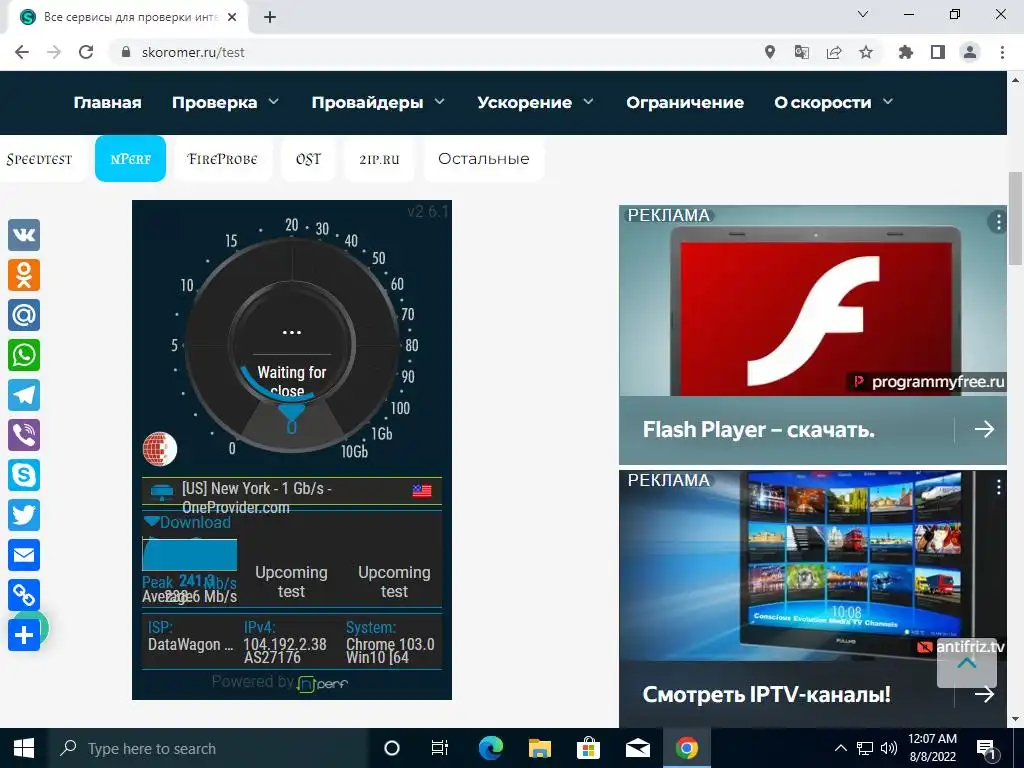Expand Ускорение menu chevron
The width and height of the screenshot is (1024, 768).
pos(588,101)
